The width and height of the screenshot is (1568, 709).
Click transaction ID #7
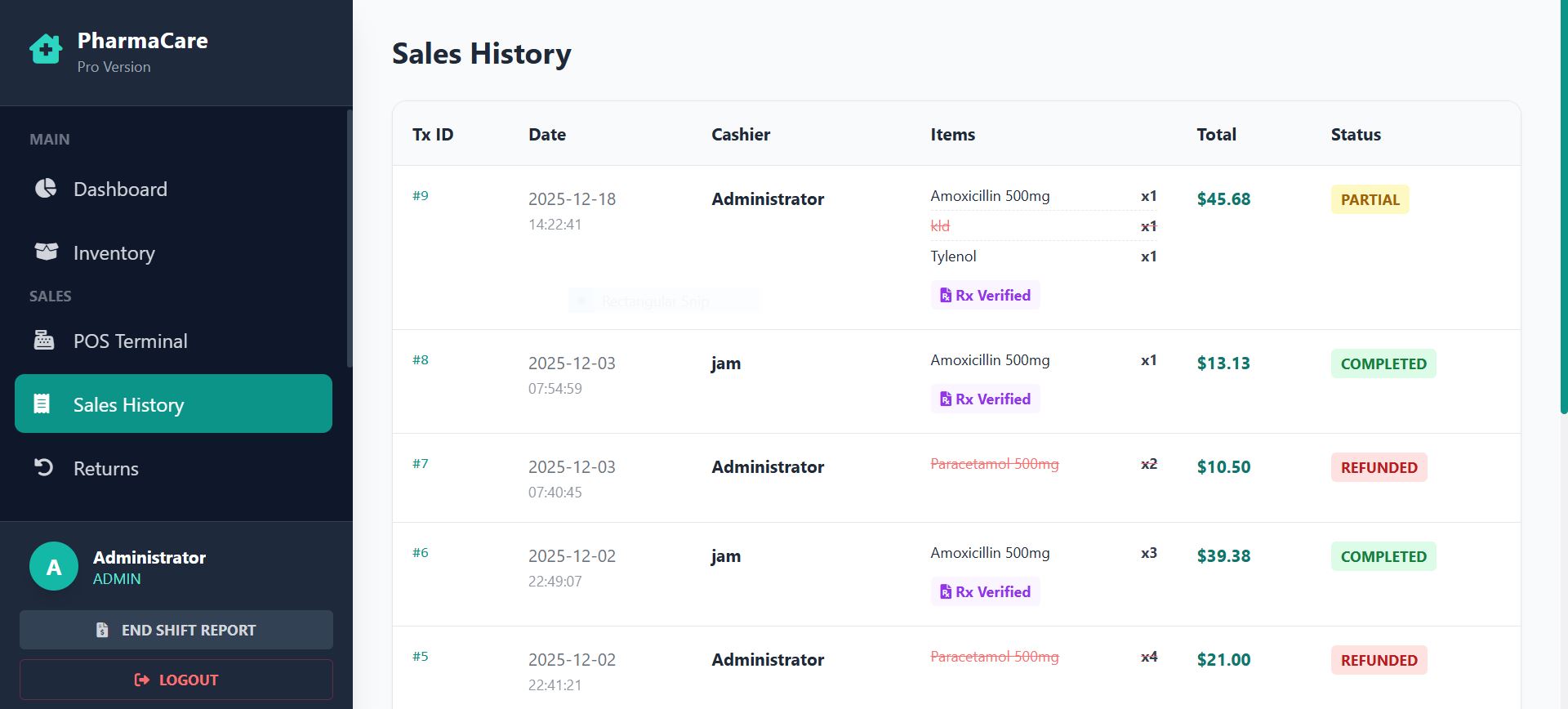pyautogui.click(x=421, y=464)
